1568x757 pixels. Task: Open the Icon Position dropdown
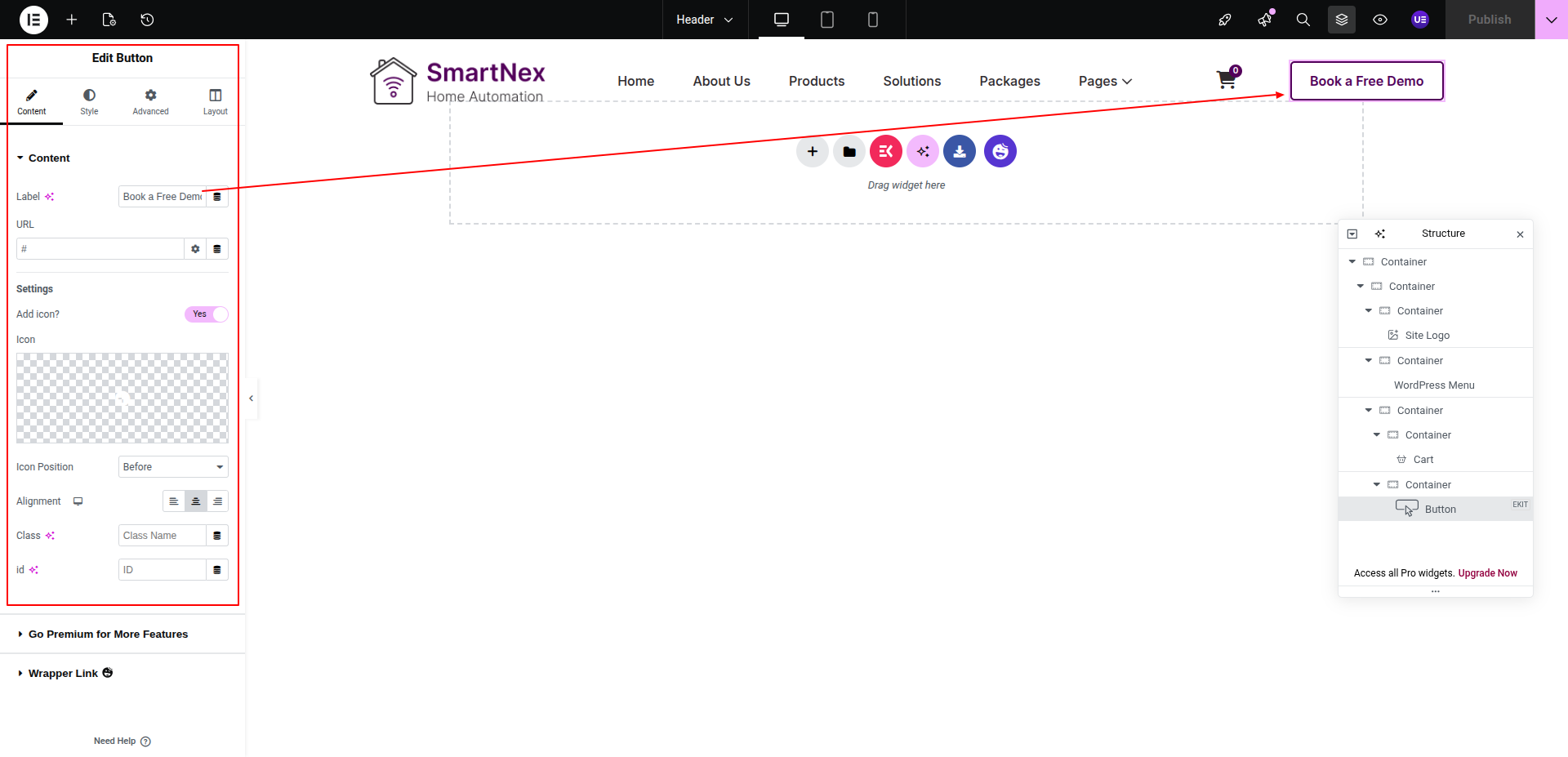173,467
